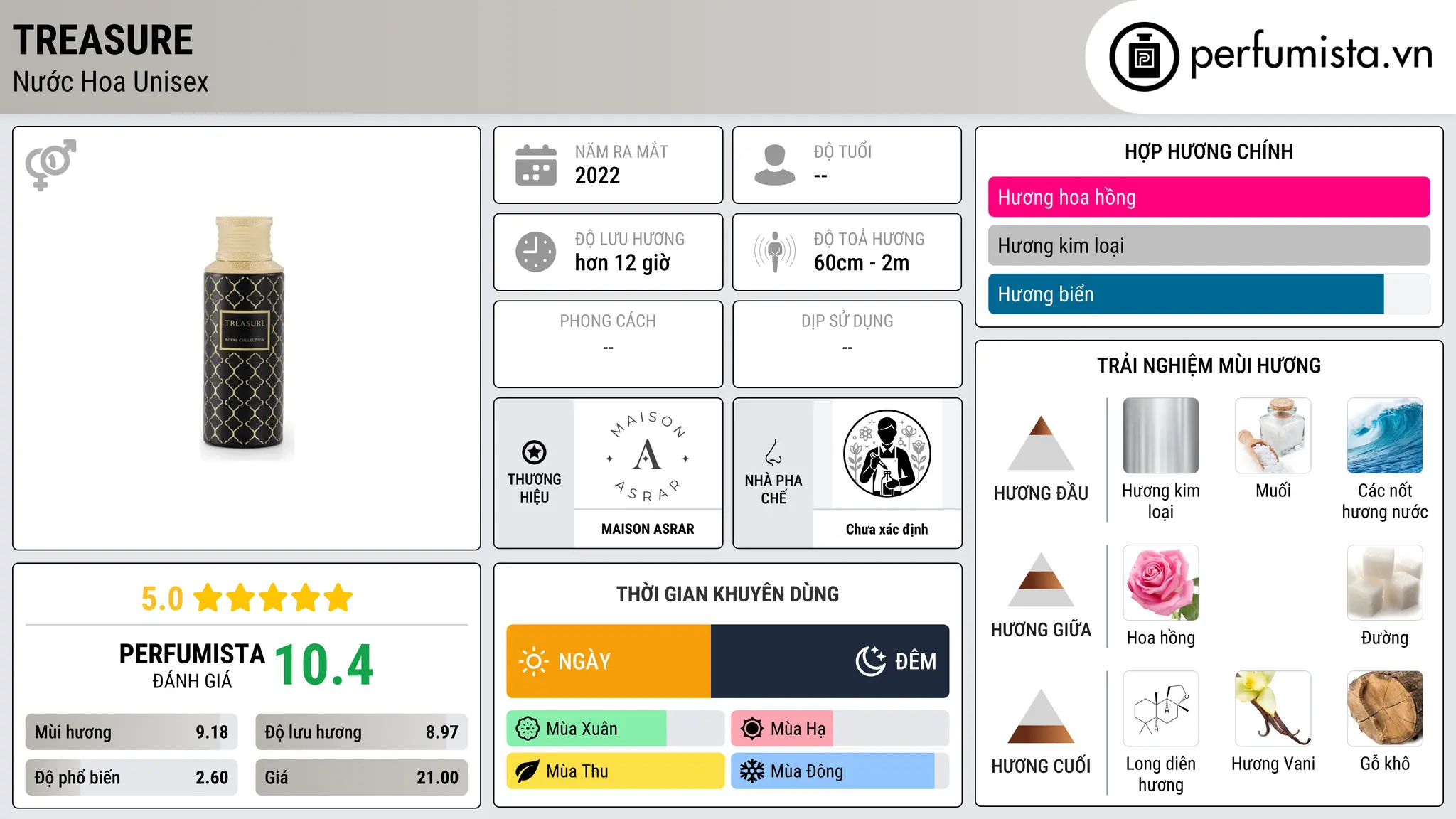Open the Treasure perfume bottle image
The width and height of the screenshot is (1456, 819).
tap(246, 338)
